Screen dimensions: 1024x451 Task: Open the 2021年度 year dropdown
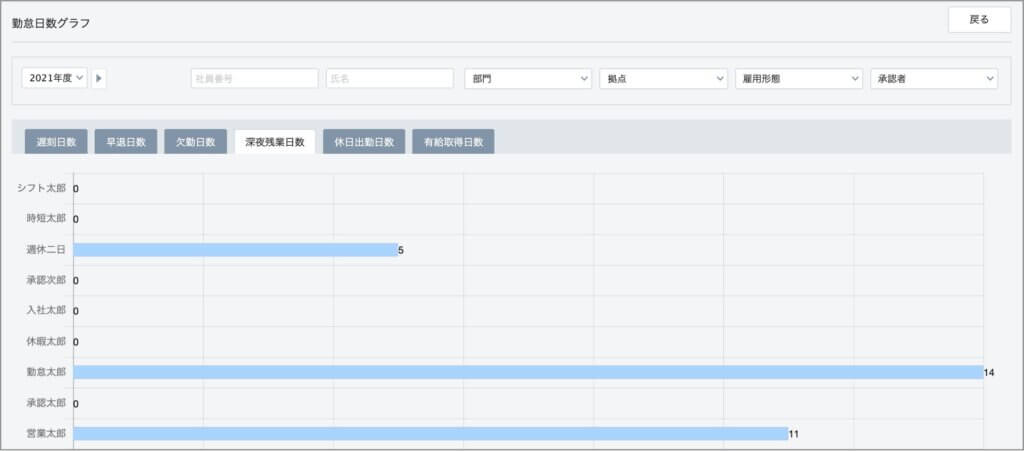[x=54, y=78]
